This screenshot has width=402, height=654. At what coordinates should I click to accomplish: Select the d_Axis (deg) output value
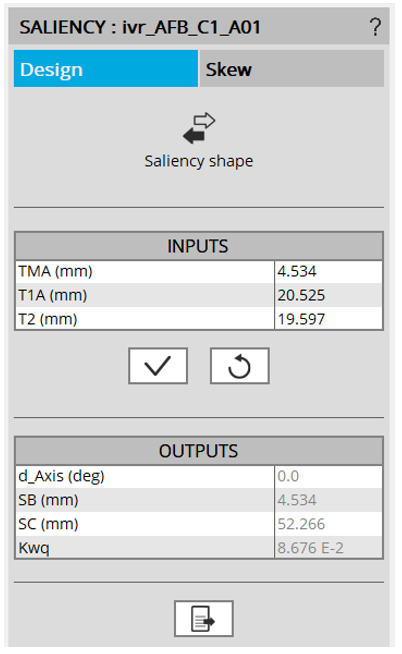pos(328,476)
